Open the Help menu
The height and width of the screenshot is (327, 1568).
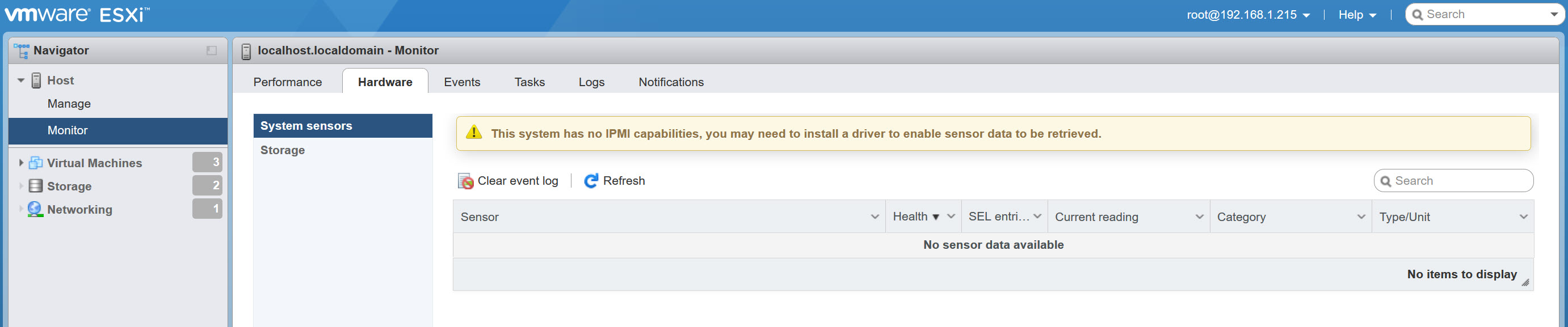click(1357, 14)
